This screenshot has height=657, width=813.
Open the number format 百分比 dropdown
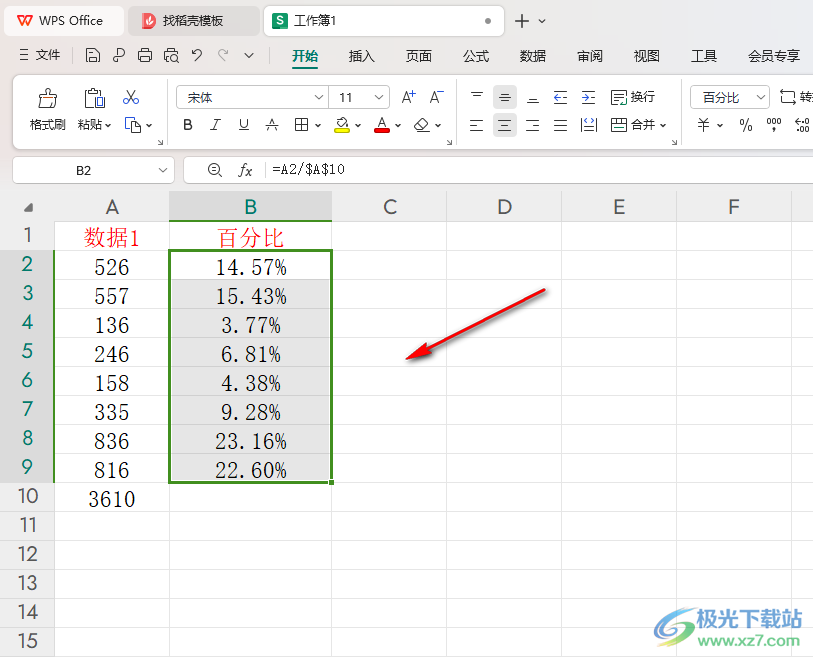coord(760,97)
